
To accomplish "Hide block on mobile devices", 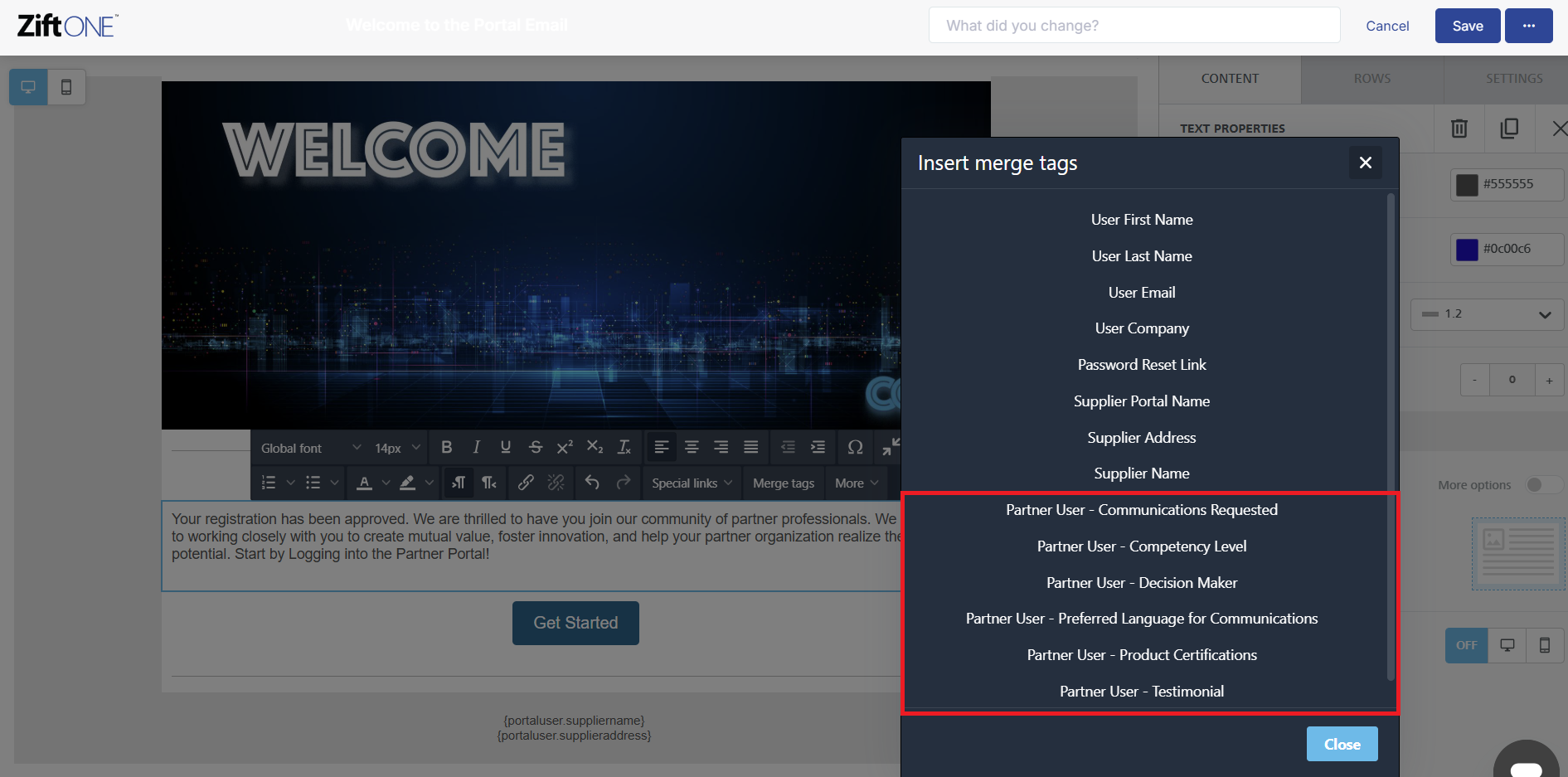I will 1545,645.
